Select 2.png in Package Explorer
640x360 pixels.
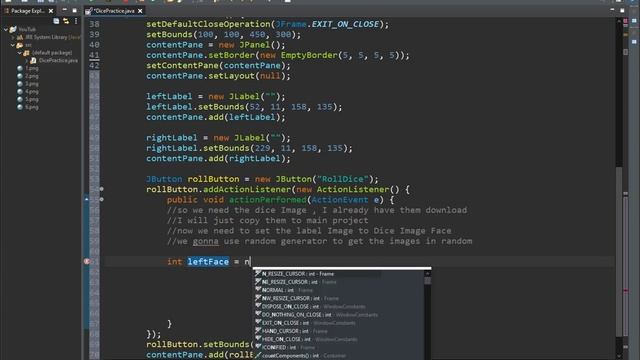(x=32, y=76)
